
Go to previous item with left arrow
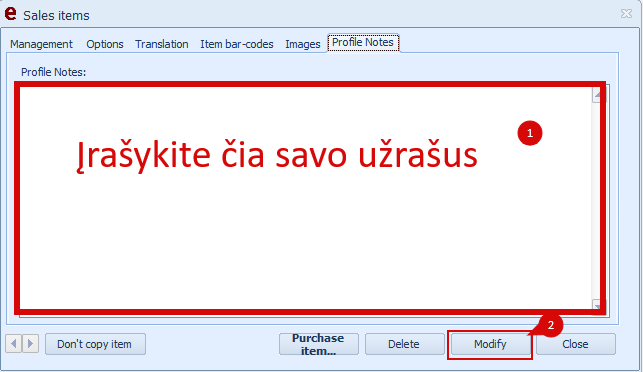14,343
